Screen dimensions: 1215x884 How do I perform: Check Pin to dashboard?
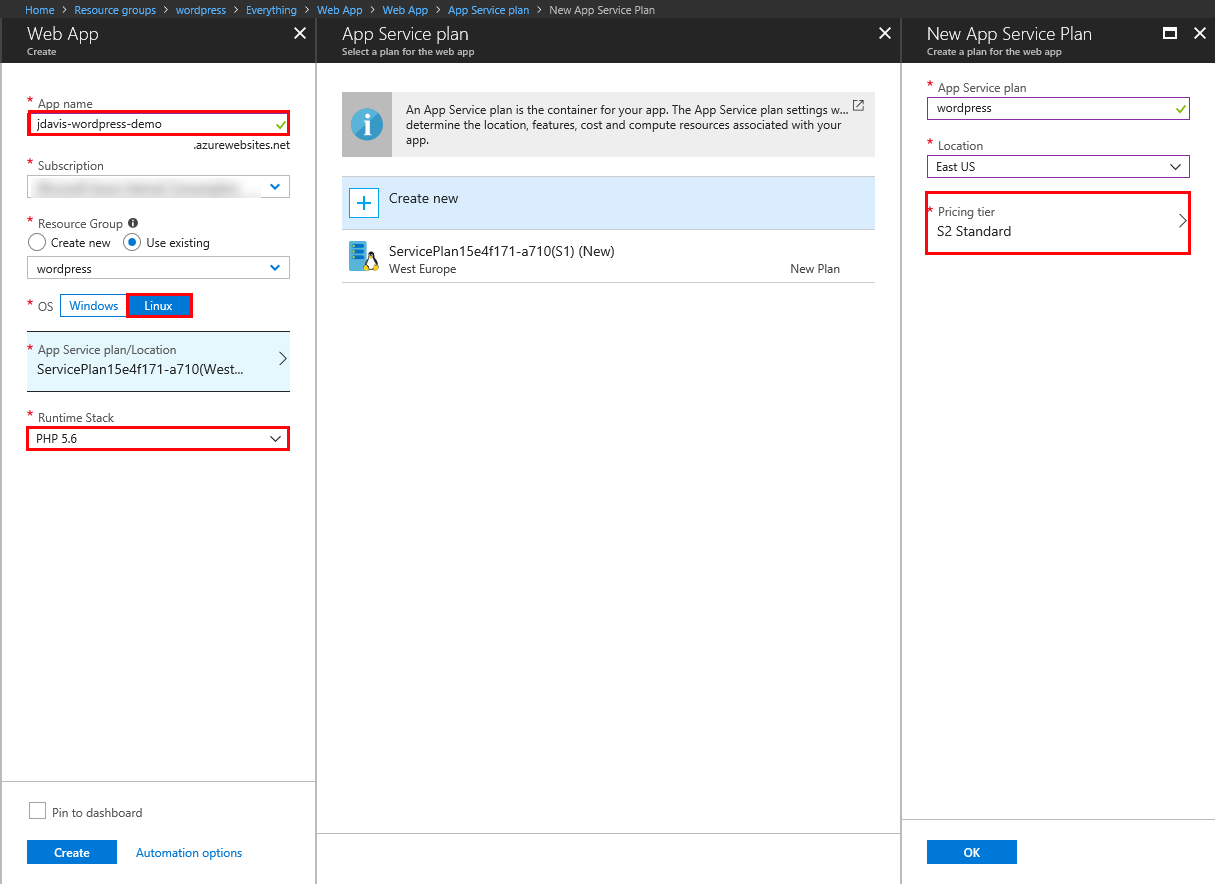(x=38, y=811)
